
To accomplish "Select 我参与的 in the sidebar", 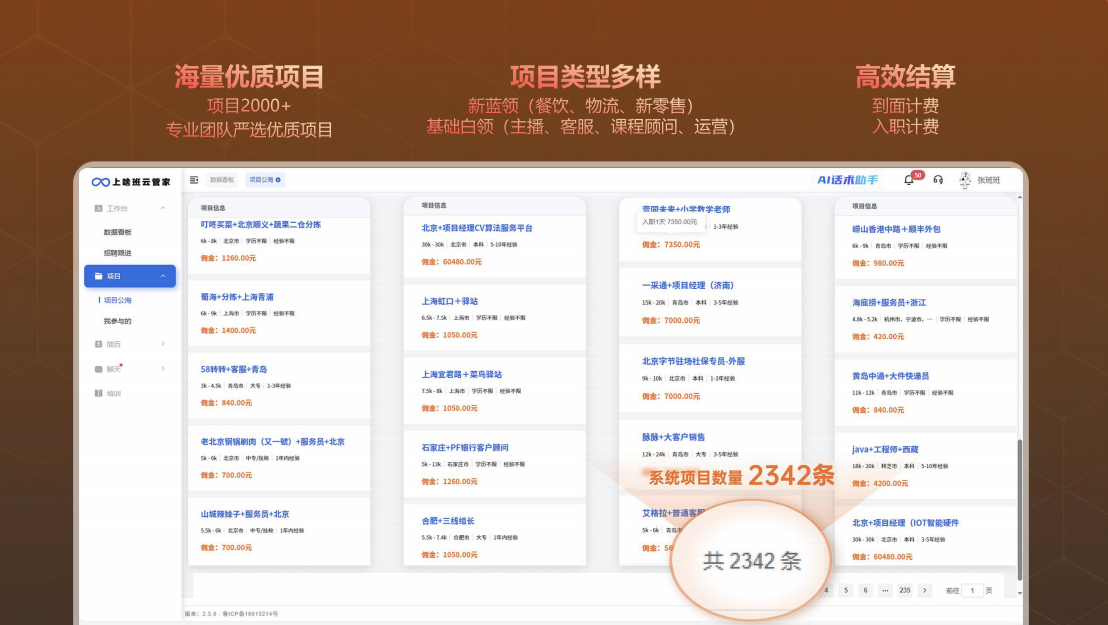I will click(x=118, y=321).
